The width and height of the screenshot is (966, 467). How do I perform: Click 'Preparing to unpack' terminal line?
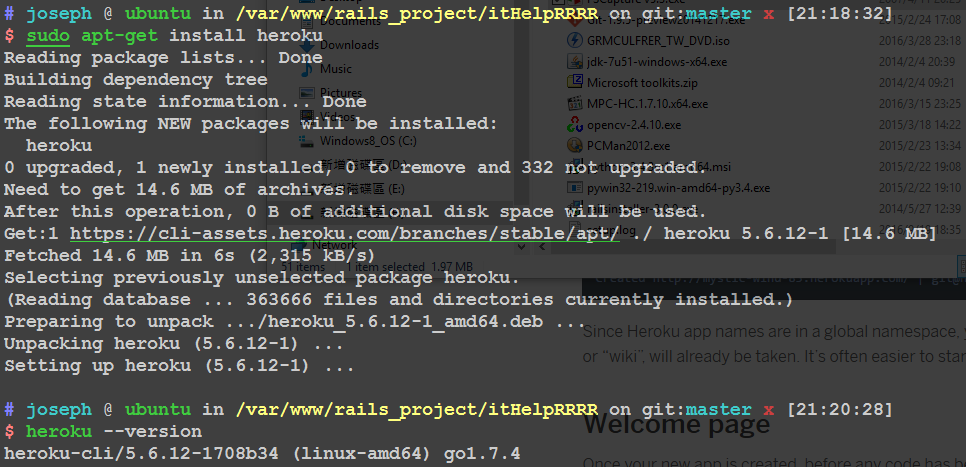(x=295, y=322)
